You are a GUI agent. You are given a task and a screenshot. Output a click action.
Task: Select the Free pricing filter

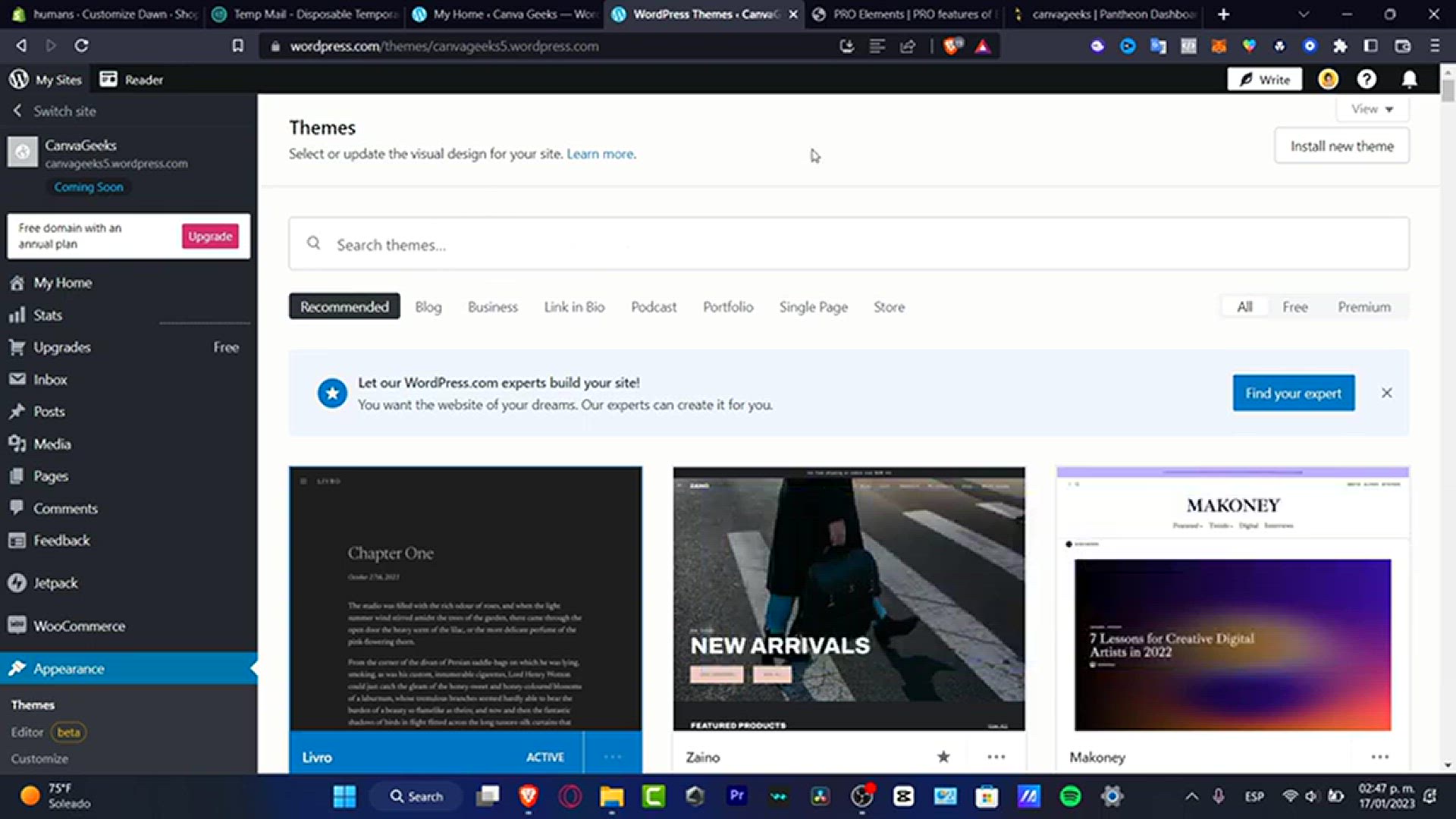click(1294, 307)
